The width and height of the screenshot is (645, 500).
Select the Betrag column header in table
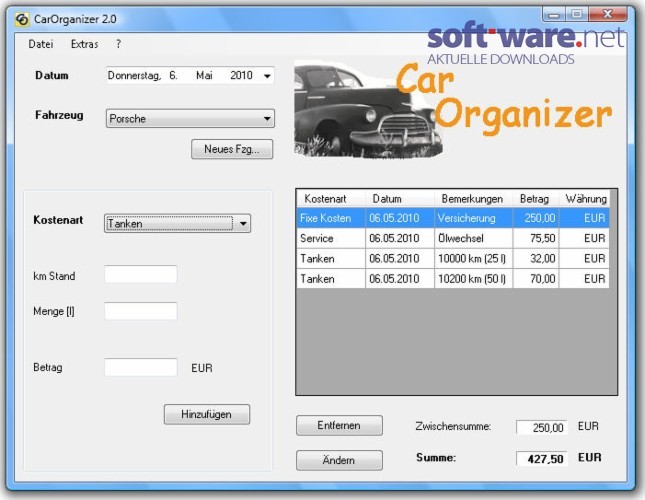pos(535,199)
